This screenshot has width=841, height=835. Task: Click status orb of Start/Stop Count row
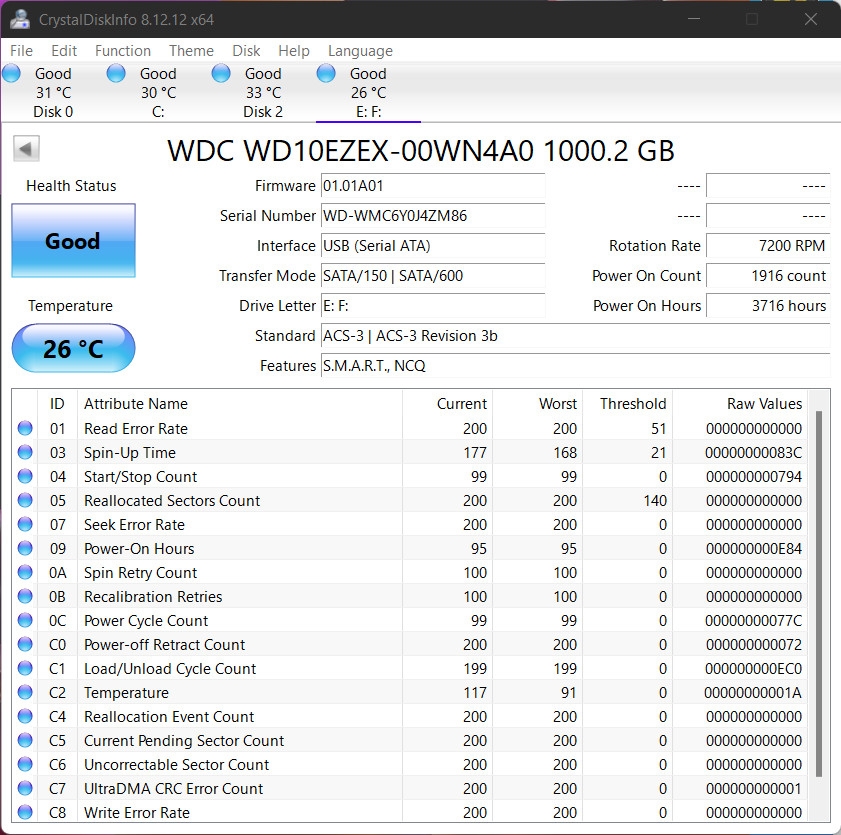(25, 476)
